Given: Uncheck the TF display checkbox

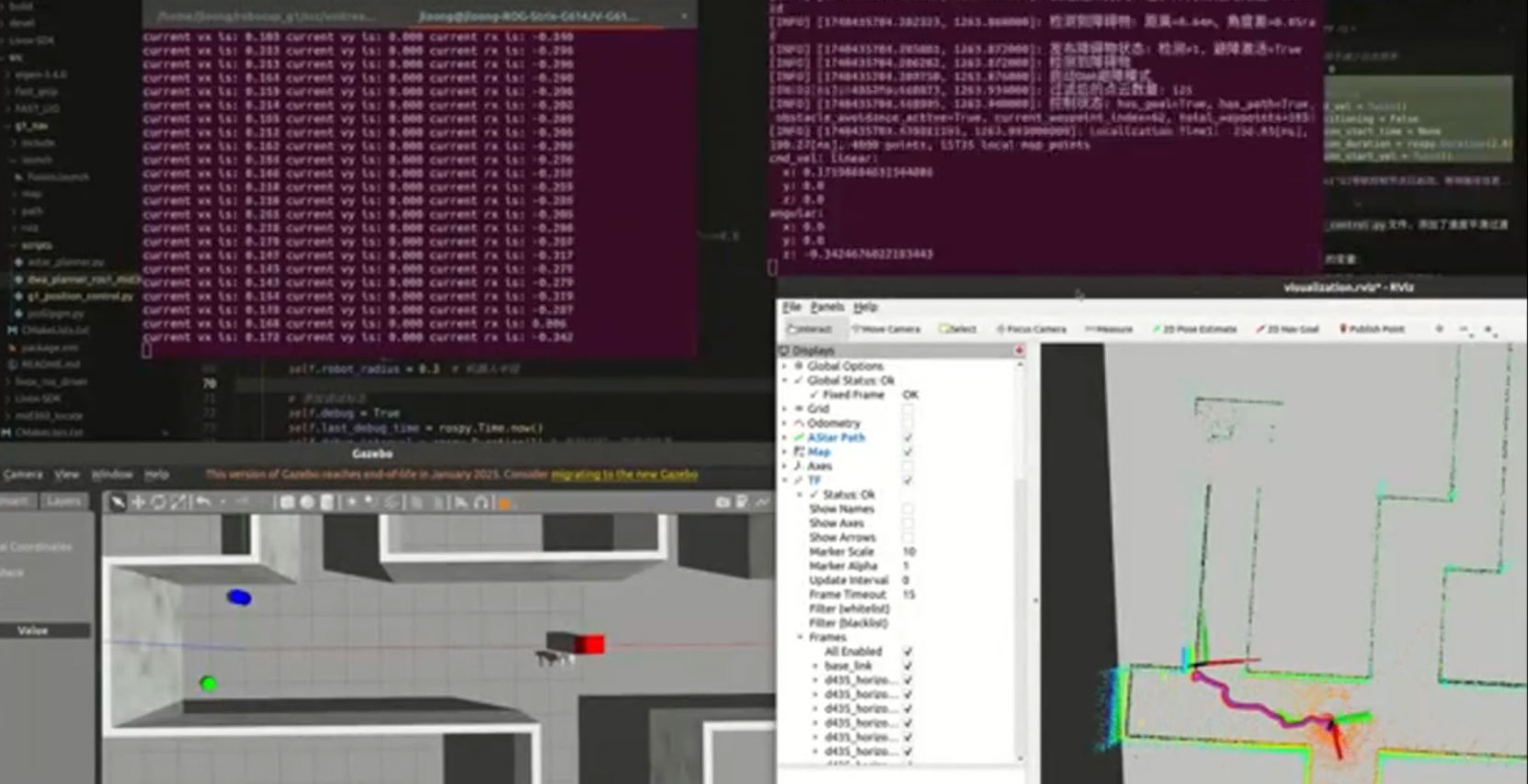Looking at the screenshot, I should click(x=908, y=480).
